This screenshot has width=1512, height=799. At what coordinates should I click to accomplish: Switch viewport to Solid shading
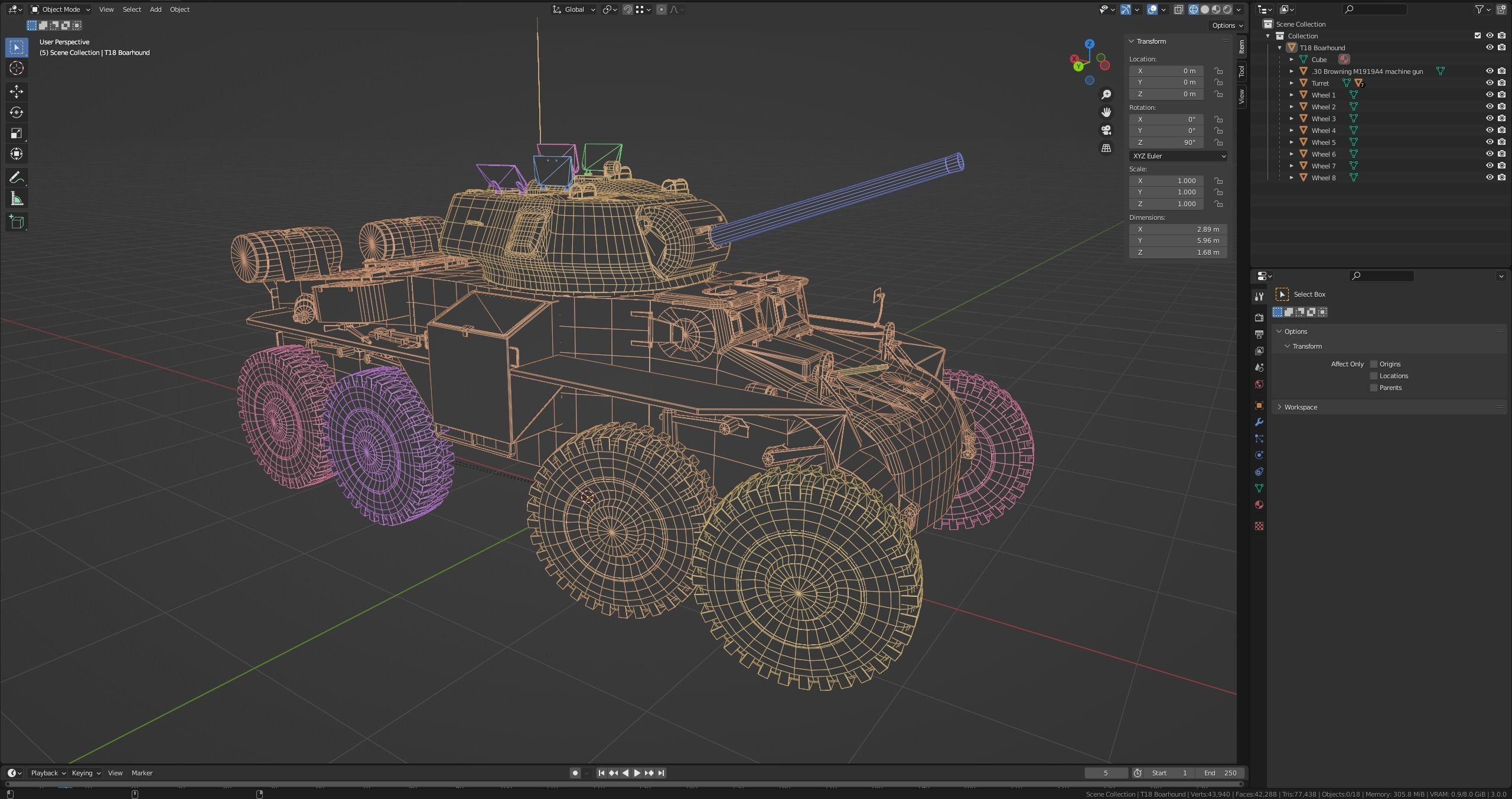1205,9
